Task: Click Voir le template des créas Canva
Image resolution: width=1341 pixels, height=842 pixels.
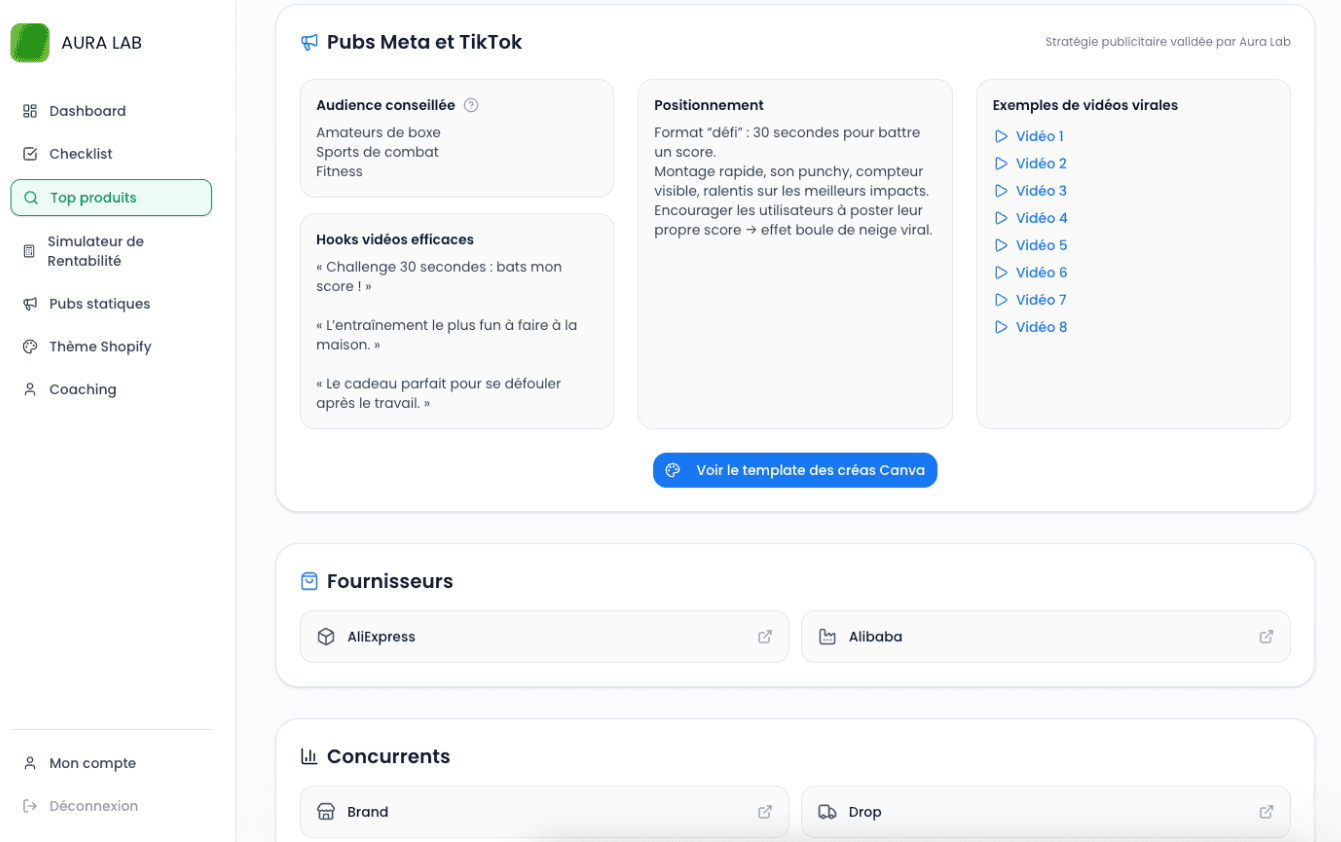Action: tap(795, 470)
